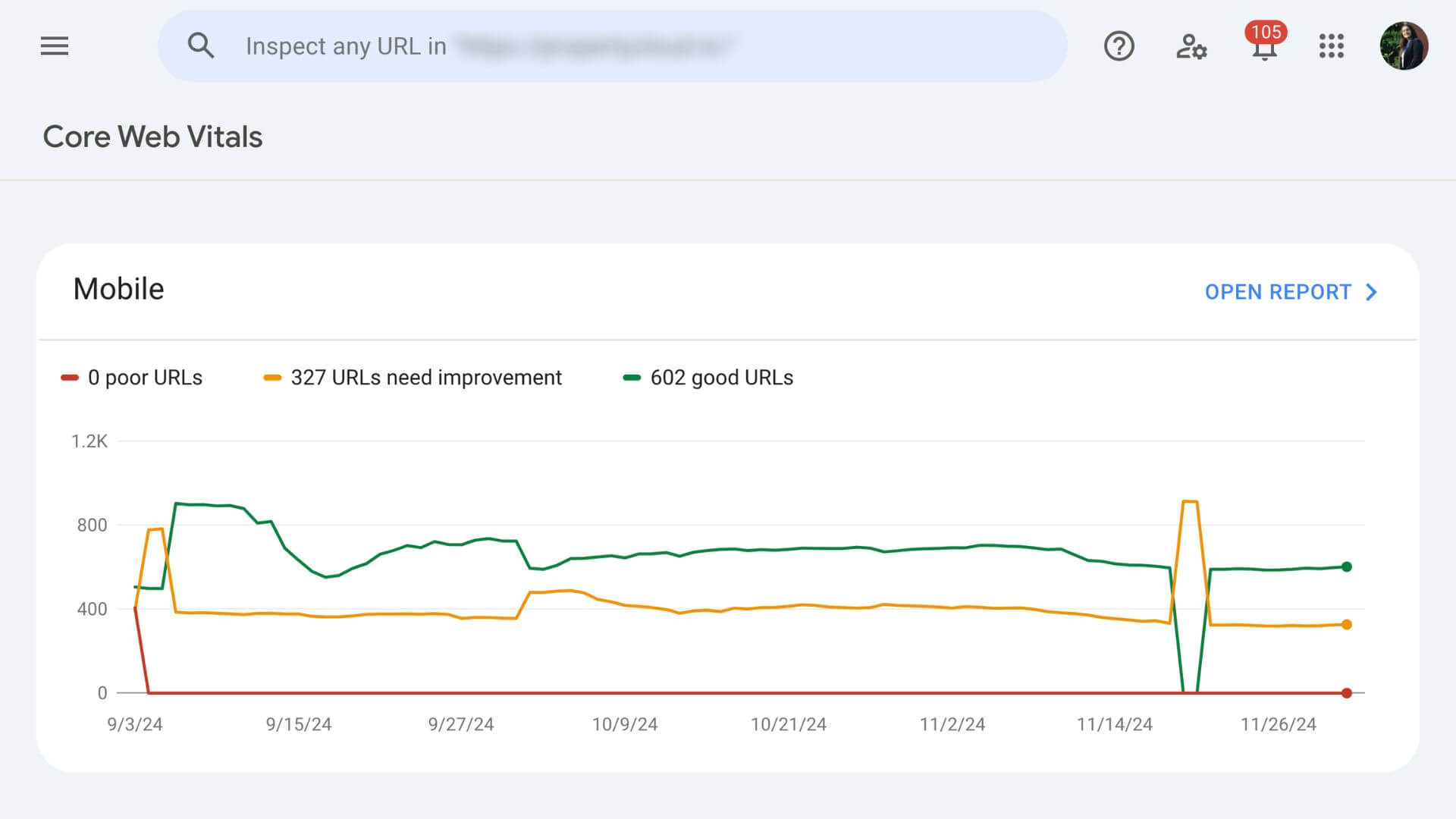
Task: Click the Core Web Vitals page heading
Action: [152, 137]
